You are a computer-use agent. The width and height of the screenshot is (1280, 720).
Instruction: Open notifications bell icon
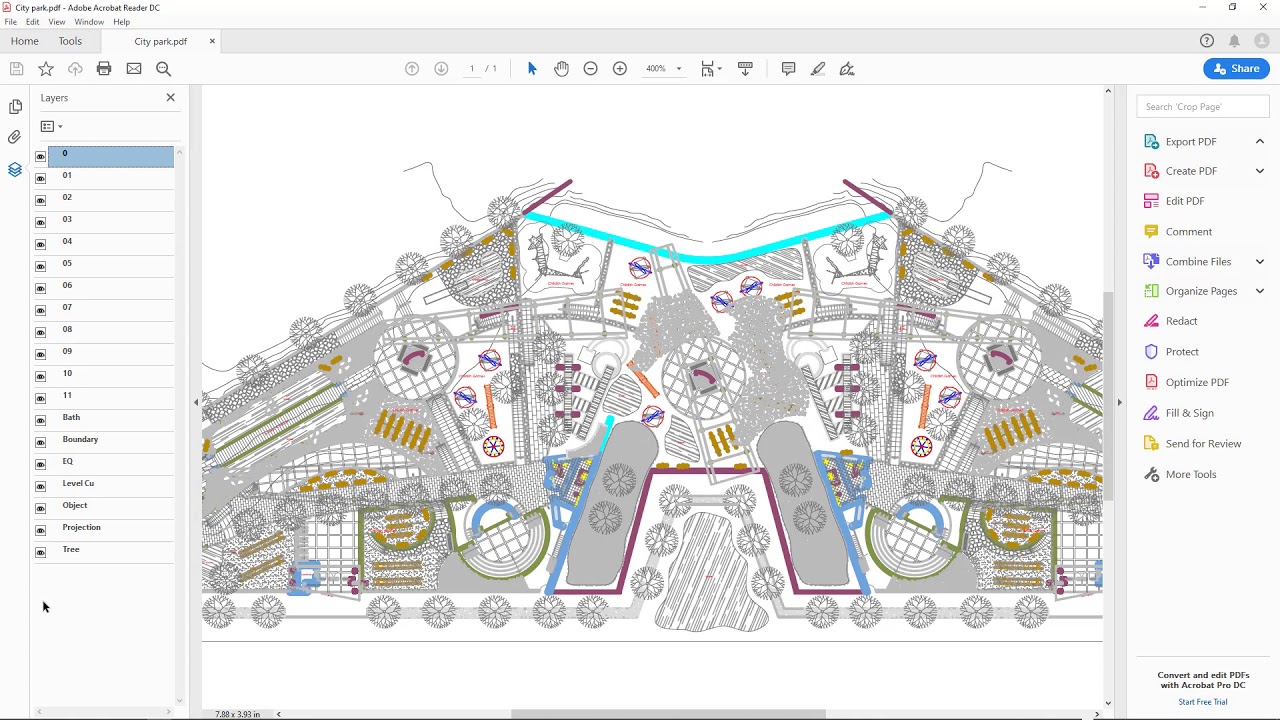tap(1235, 41)
